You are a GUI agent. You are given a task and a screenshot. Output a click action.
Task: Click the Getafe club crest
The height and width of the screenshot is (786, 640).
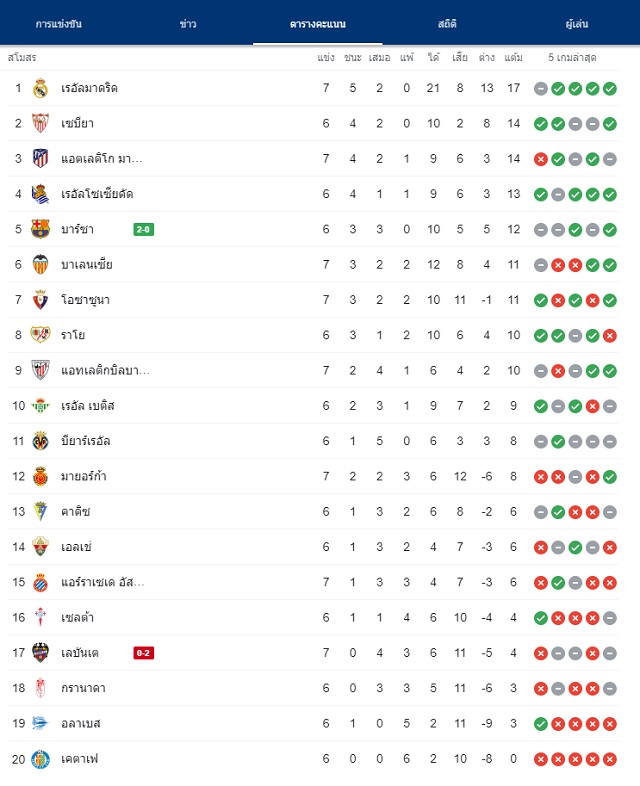(40, 759)
